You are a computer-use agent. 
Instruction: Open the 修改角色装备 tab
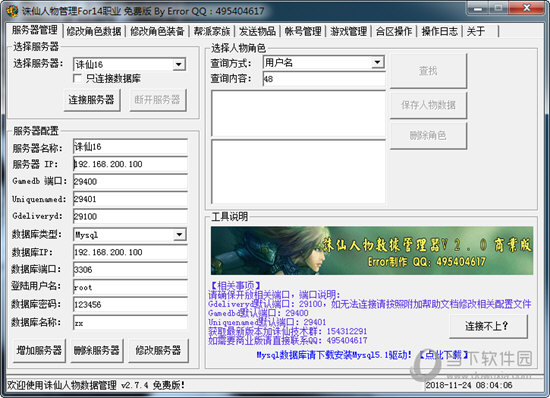click(157, 31)
